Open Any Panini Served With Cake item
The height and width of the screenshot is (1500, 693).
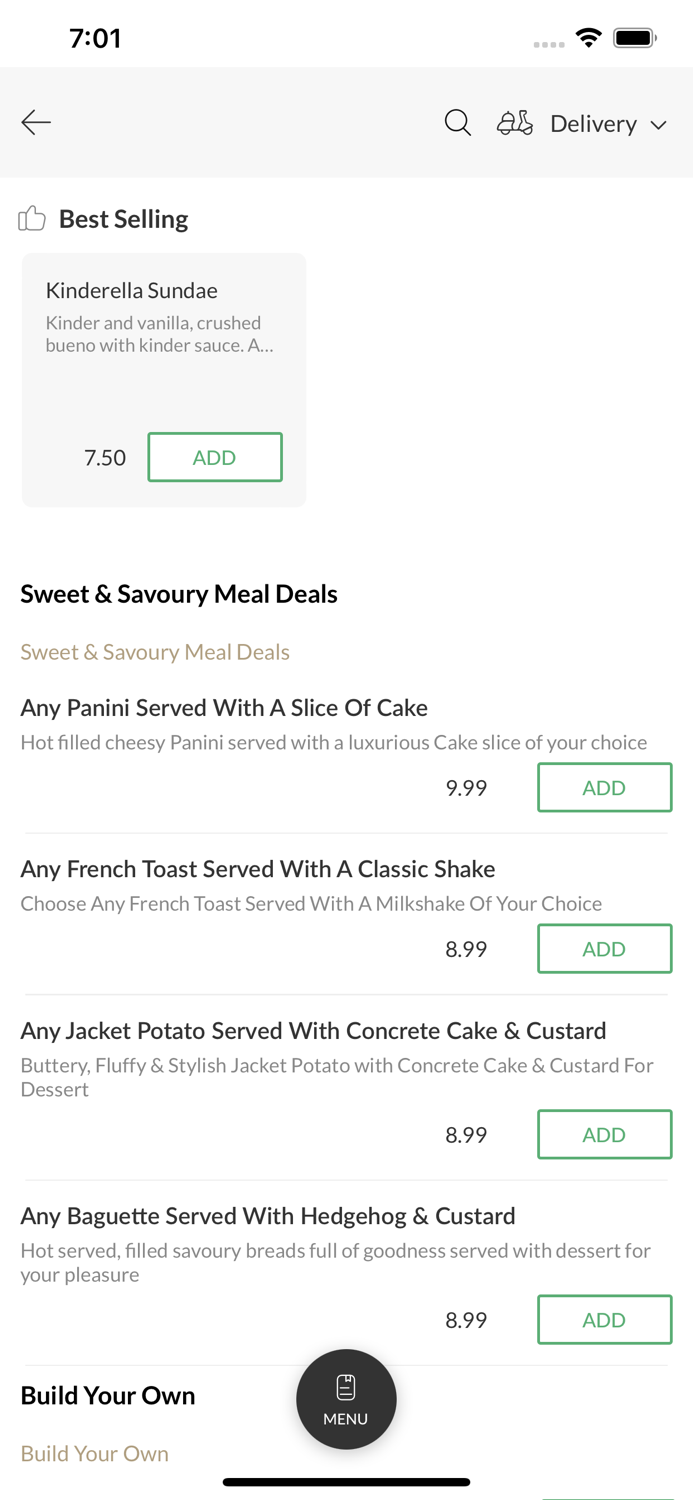224,708
